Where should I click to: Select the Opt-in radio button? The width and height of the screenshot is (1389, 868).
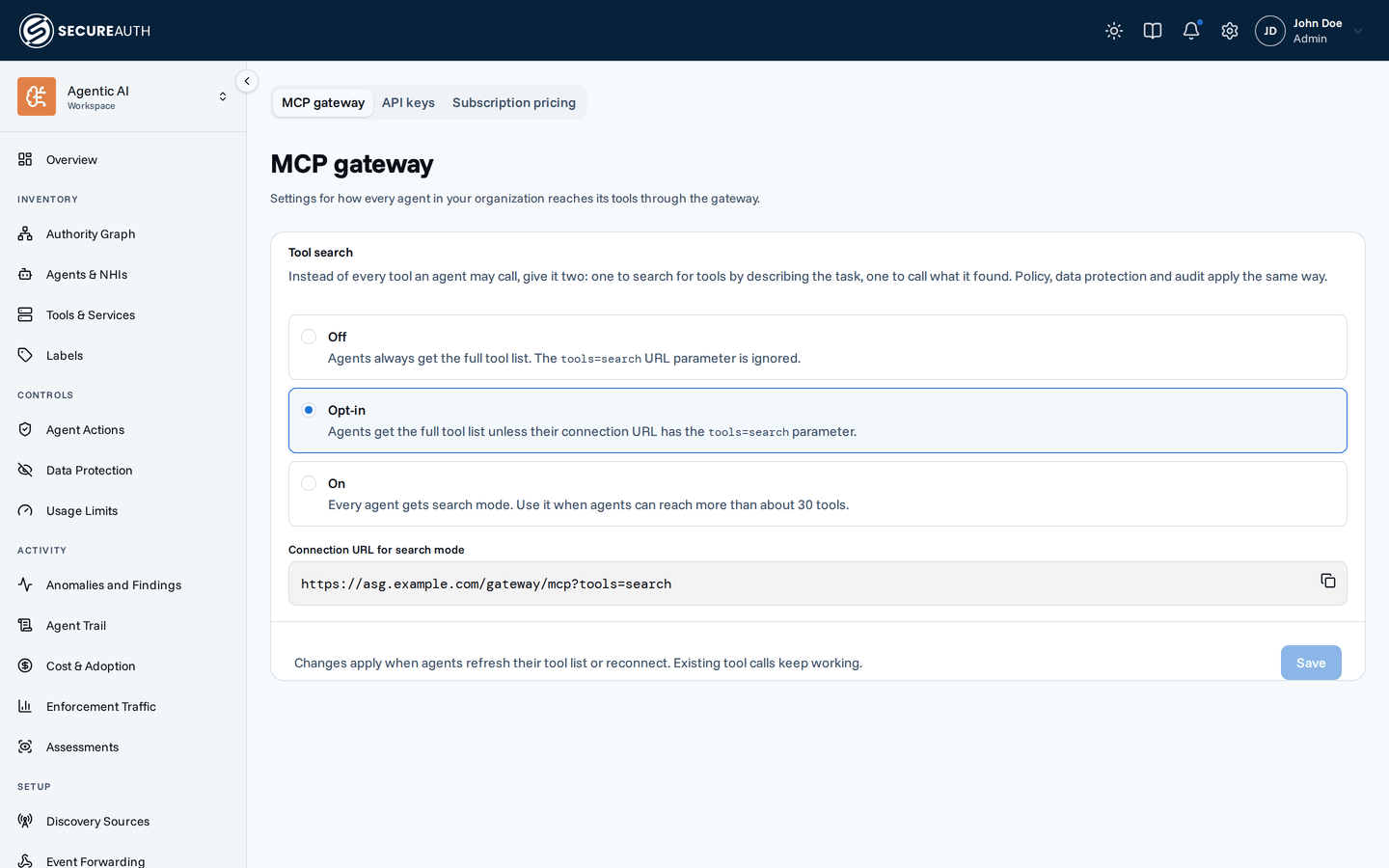click(x=309, y=410)
